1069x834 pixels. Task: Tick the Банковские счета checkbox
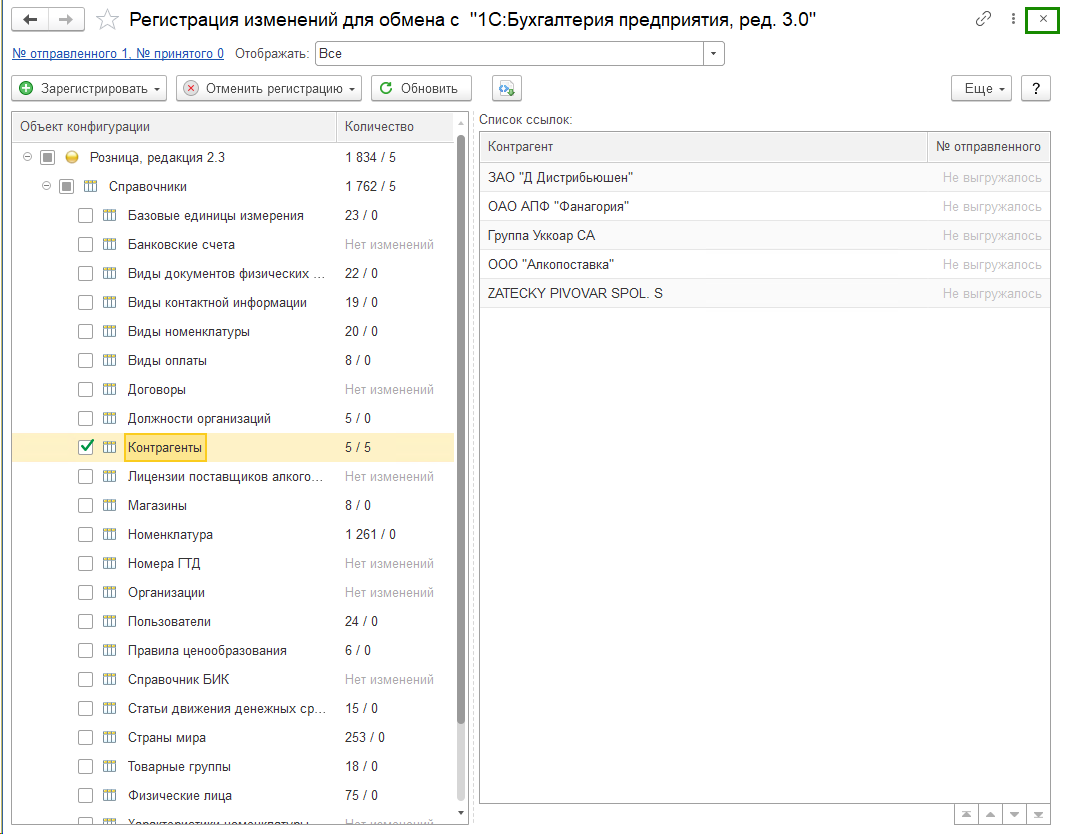85,244
